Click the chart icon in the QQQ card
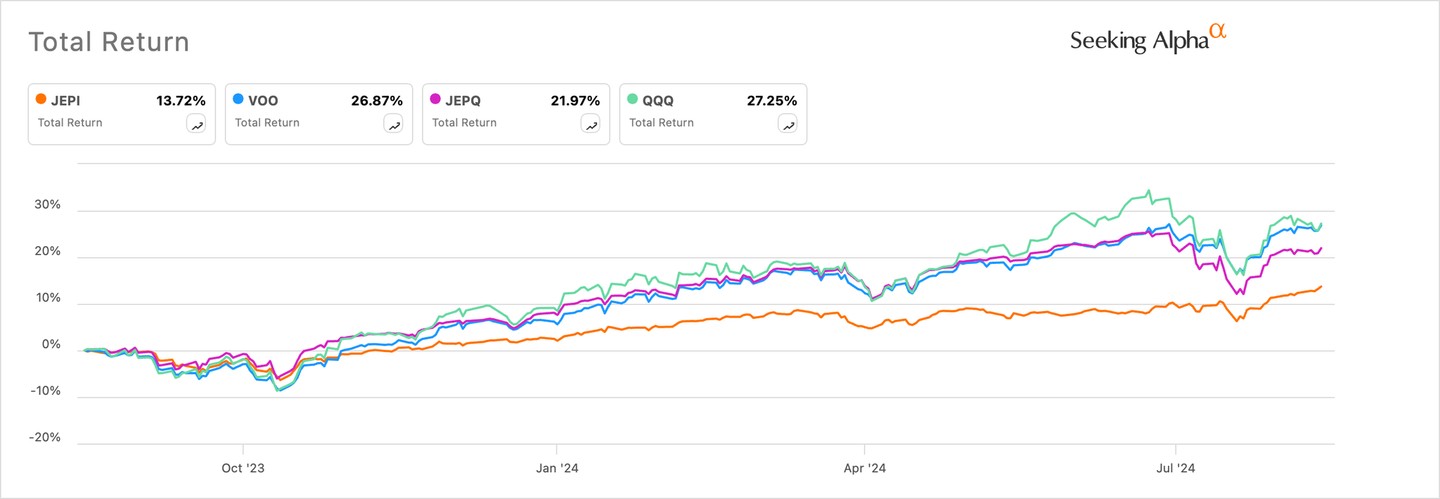 pos(789,125)
